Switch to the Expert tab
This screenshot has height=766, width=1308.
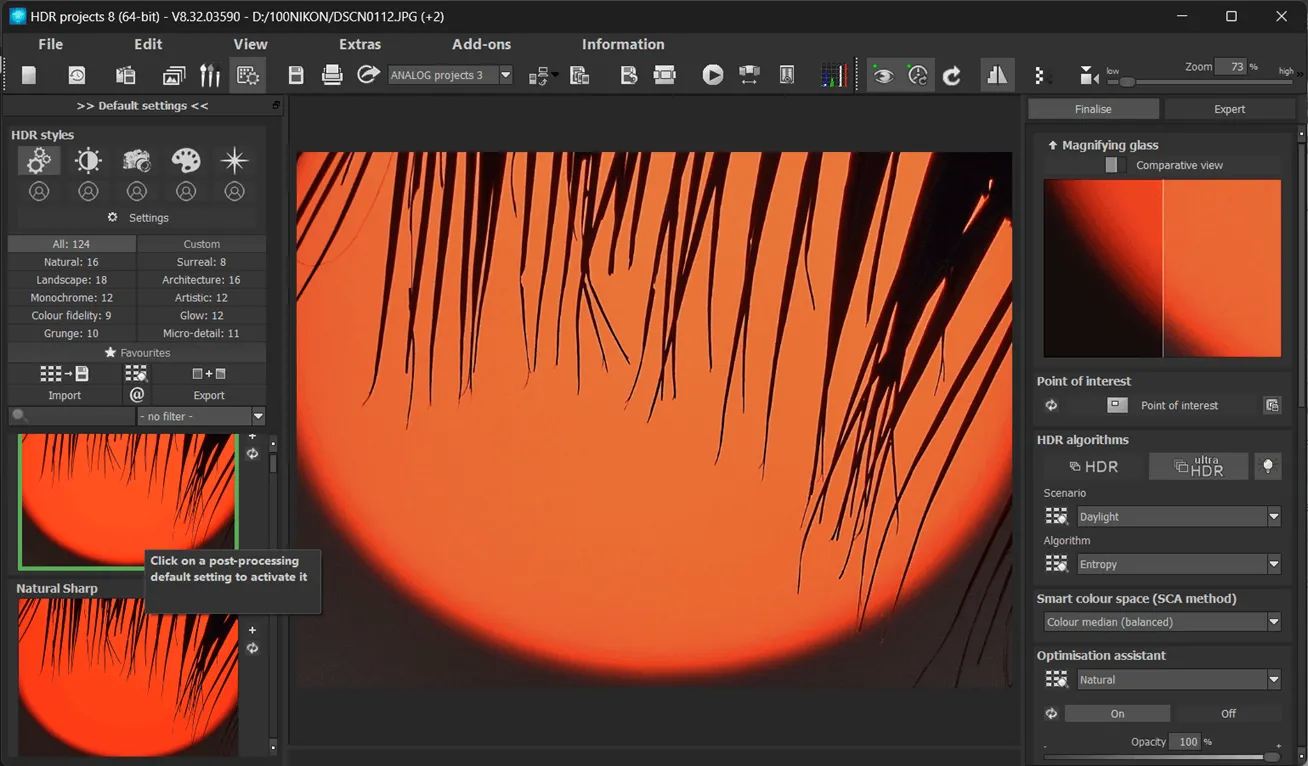point(1229,109)
